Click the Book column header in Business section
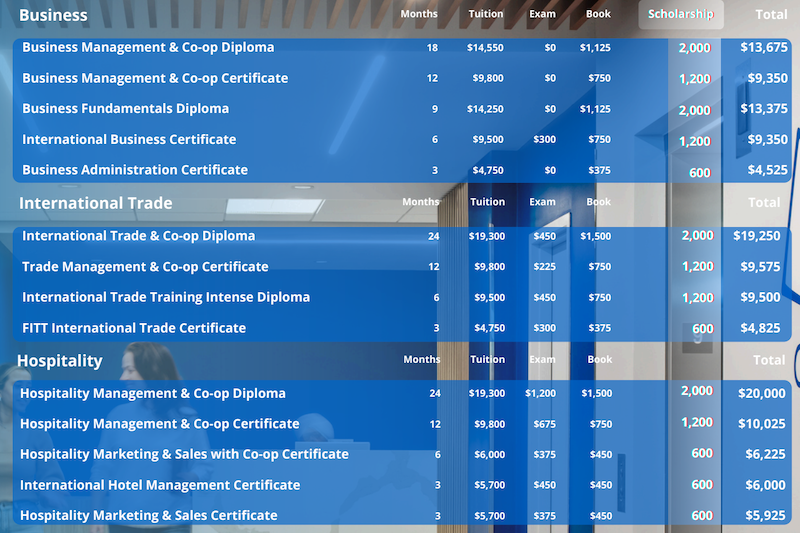Image resolution: width=800 pixels, height=533 pixels. point(598,14)
